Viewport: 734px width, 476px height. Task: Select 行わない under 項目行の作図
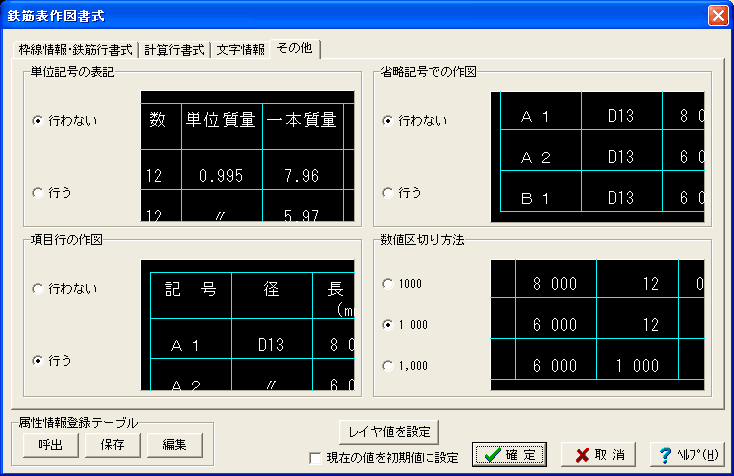(65, 289)
